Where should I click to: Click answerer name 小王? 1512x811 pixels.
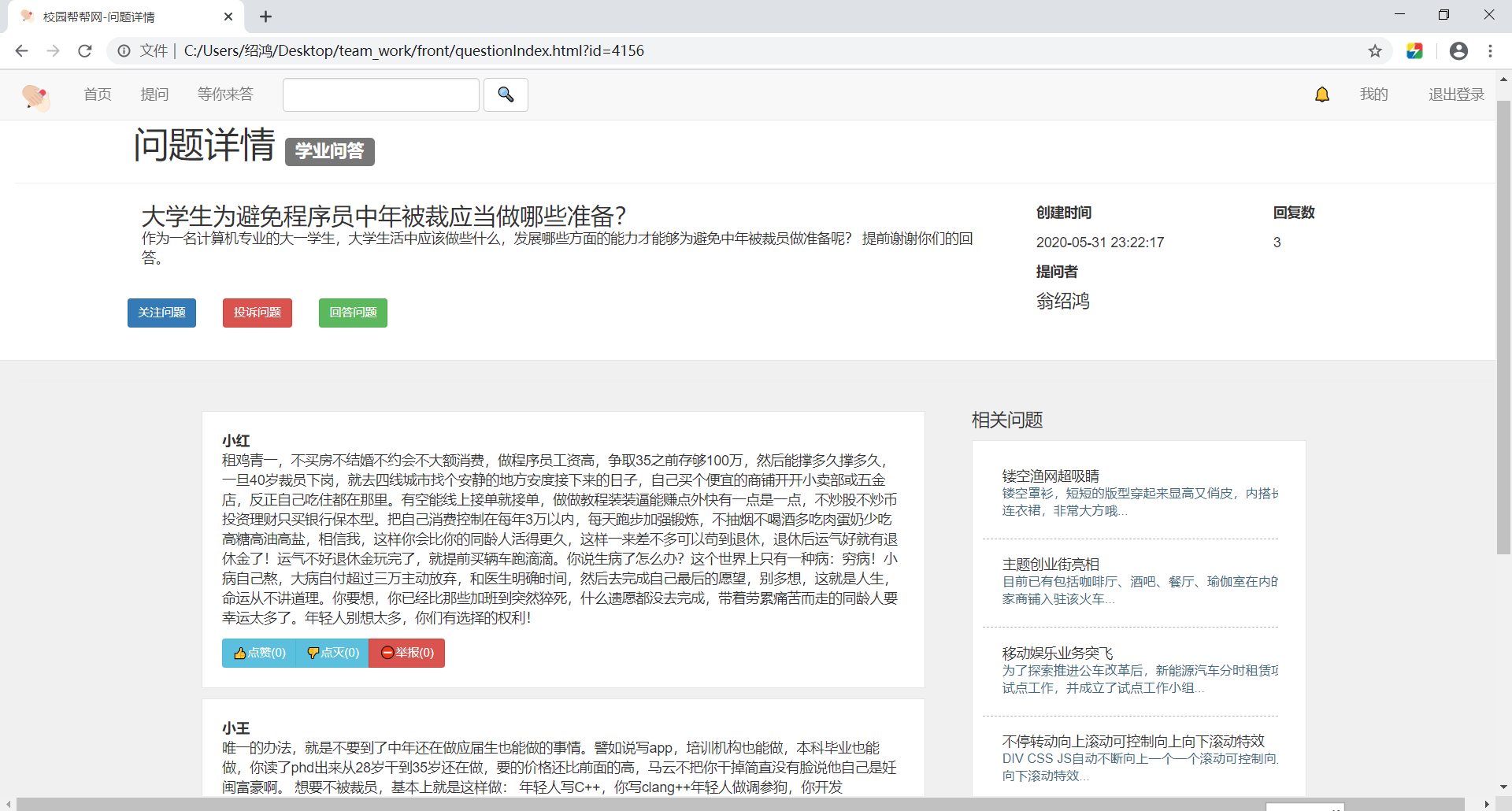(x=235, y=728)
